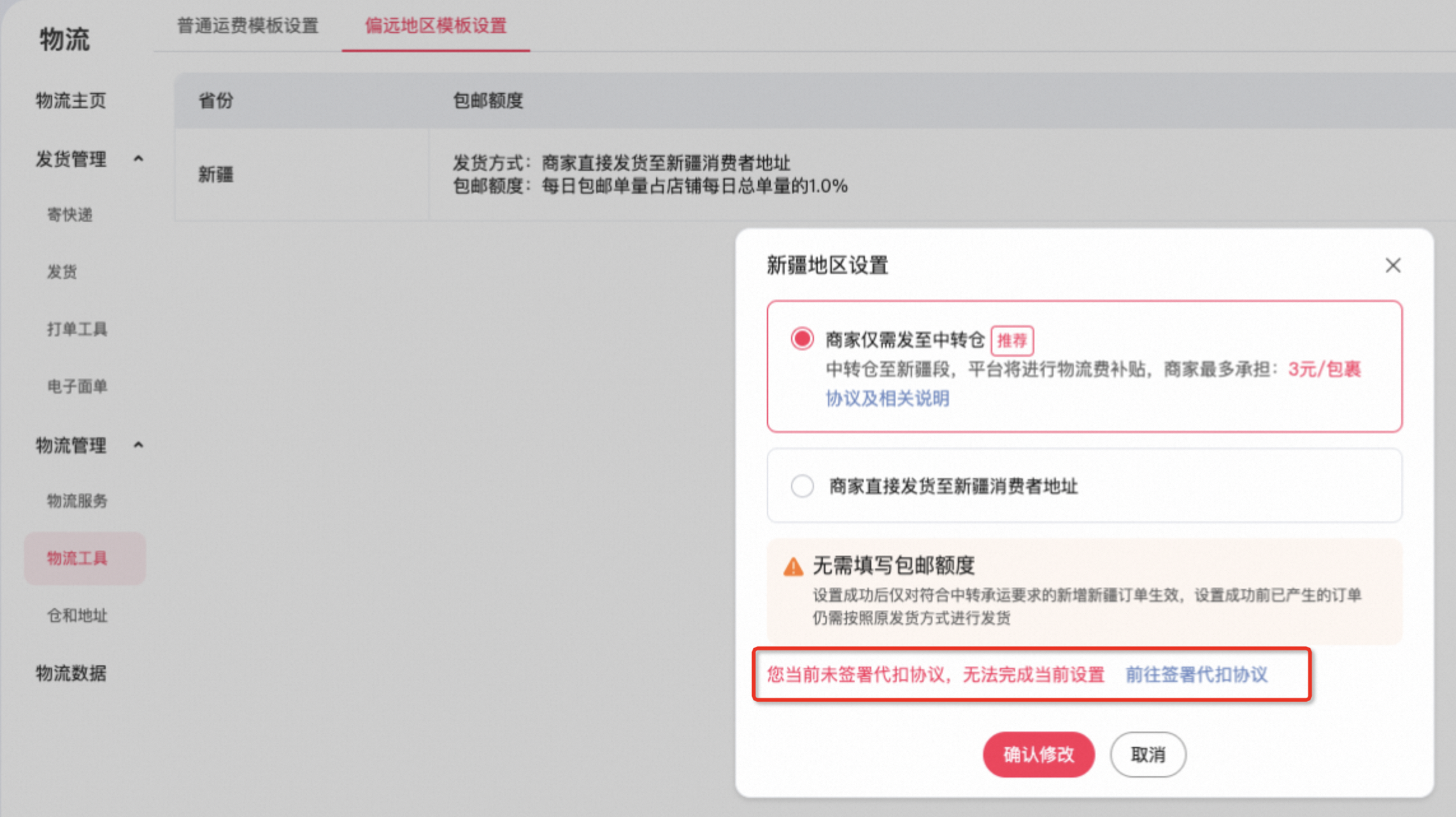This screenshot has height=817, width=1456.
Task: Close the 新疆地区设置 dialog
Action: point(1393,265)
